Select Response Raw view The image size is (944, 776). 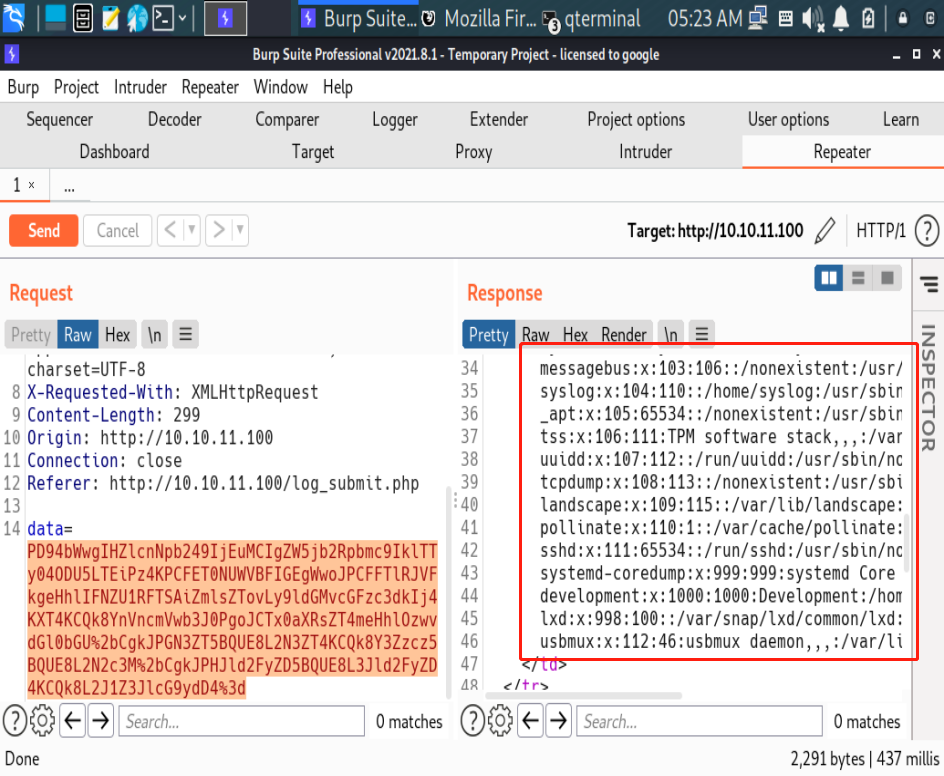(x=535, y=335)
